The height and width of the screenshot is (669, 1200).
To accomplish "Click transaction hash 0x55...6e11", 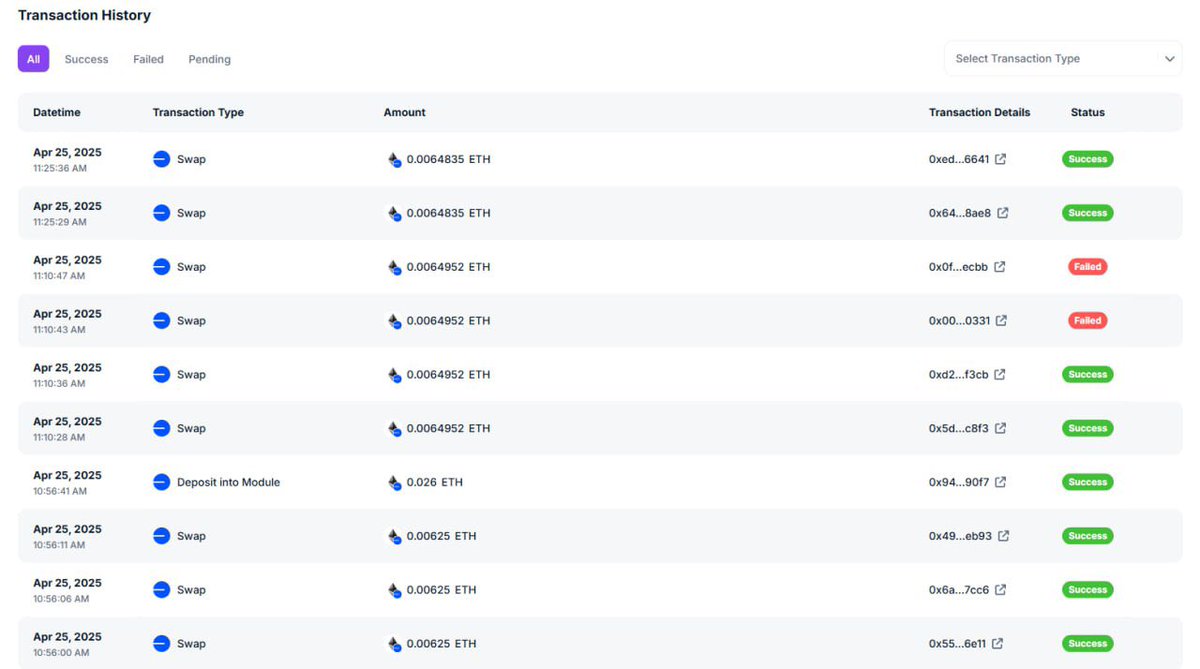I will click(957, 644).
